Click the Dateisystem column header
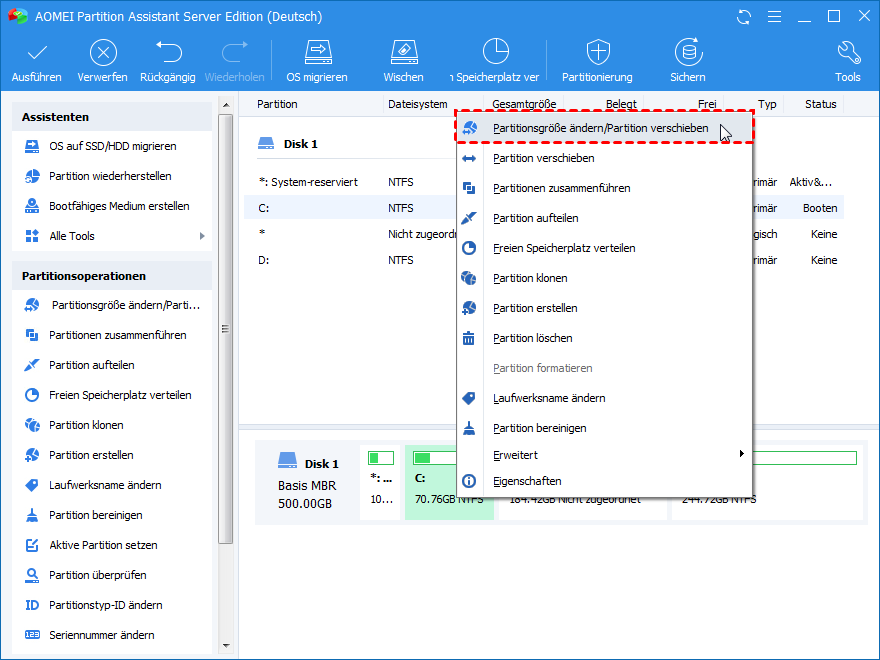880x660 pixels. 418,104
